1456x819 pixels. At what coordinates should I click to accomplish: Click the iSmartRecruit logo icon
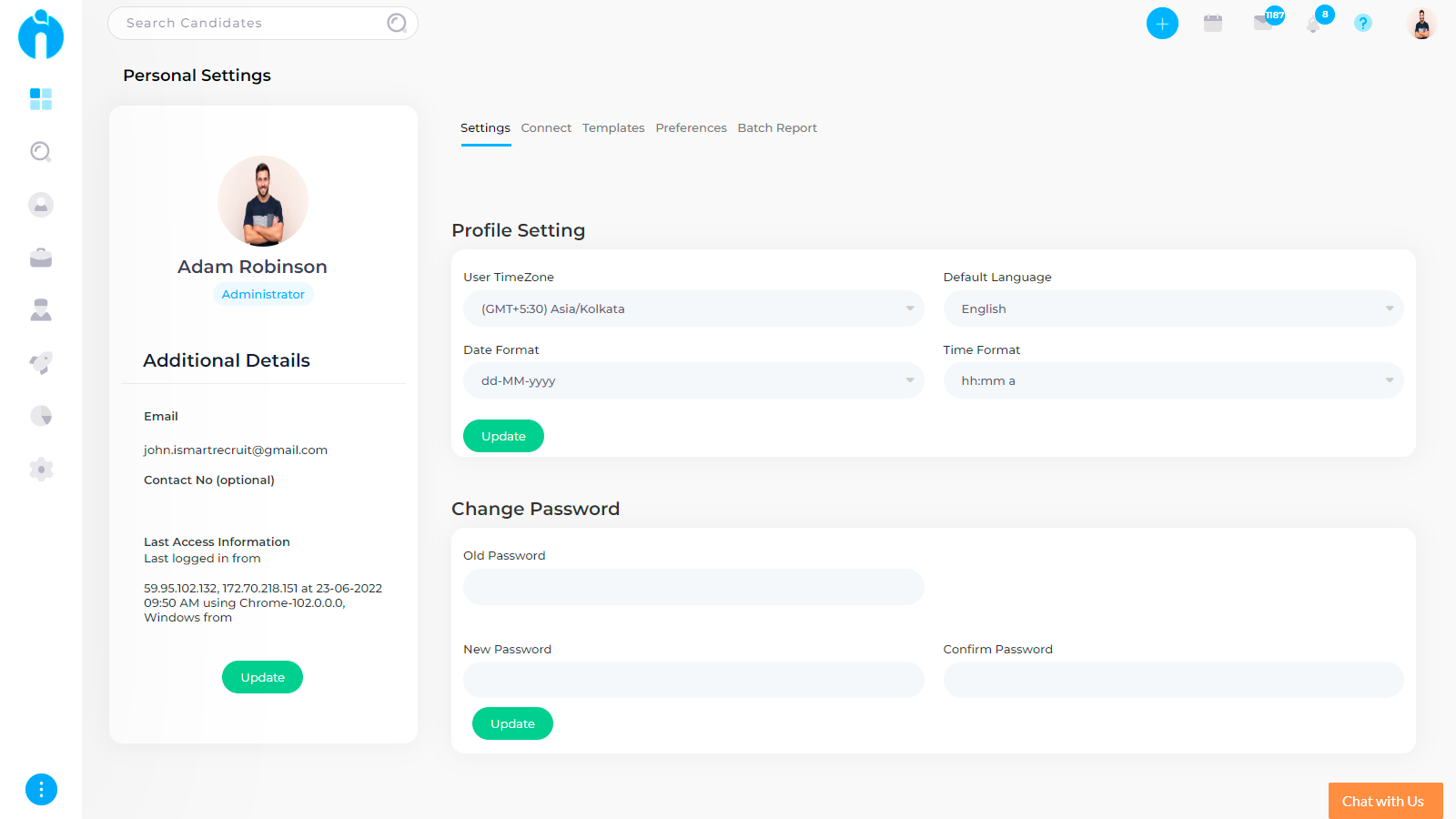(x=41, y=35)
